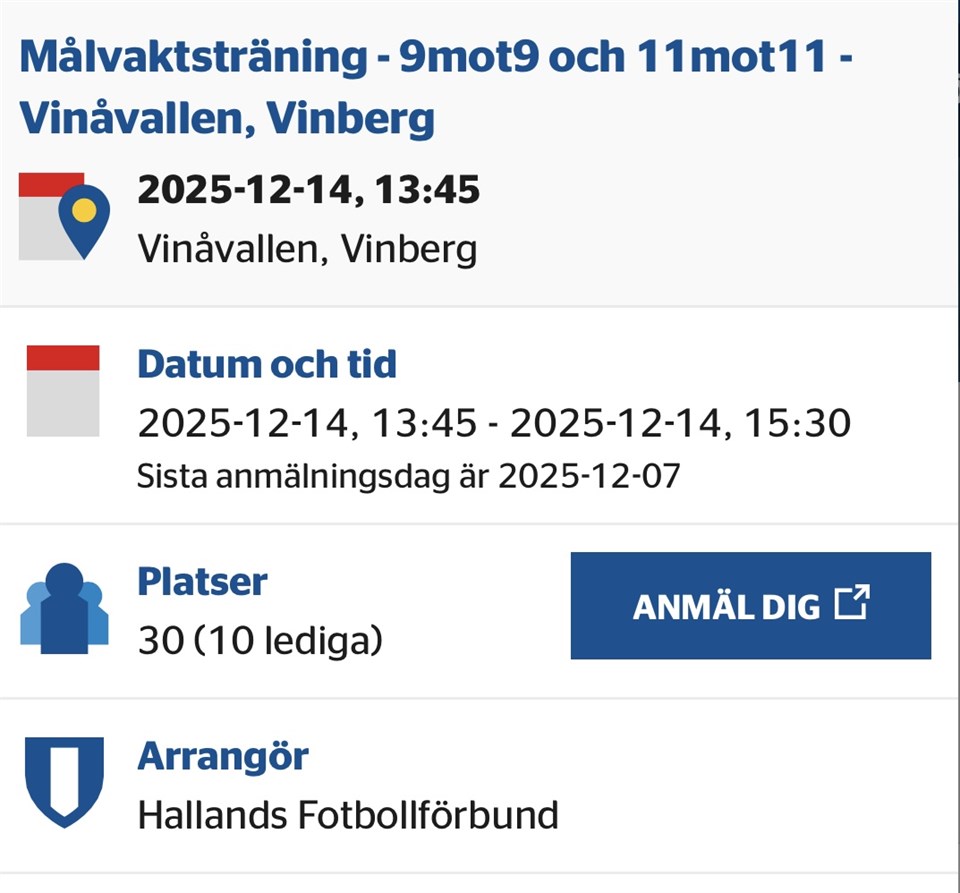The width and height of the screenshot is (960, 893).
Task: Click the 'Sista anmälningsdag är 2025-12-07' note
Action: point(408,476)
